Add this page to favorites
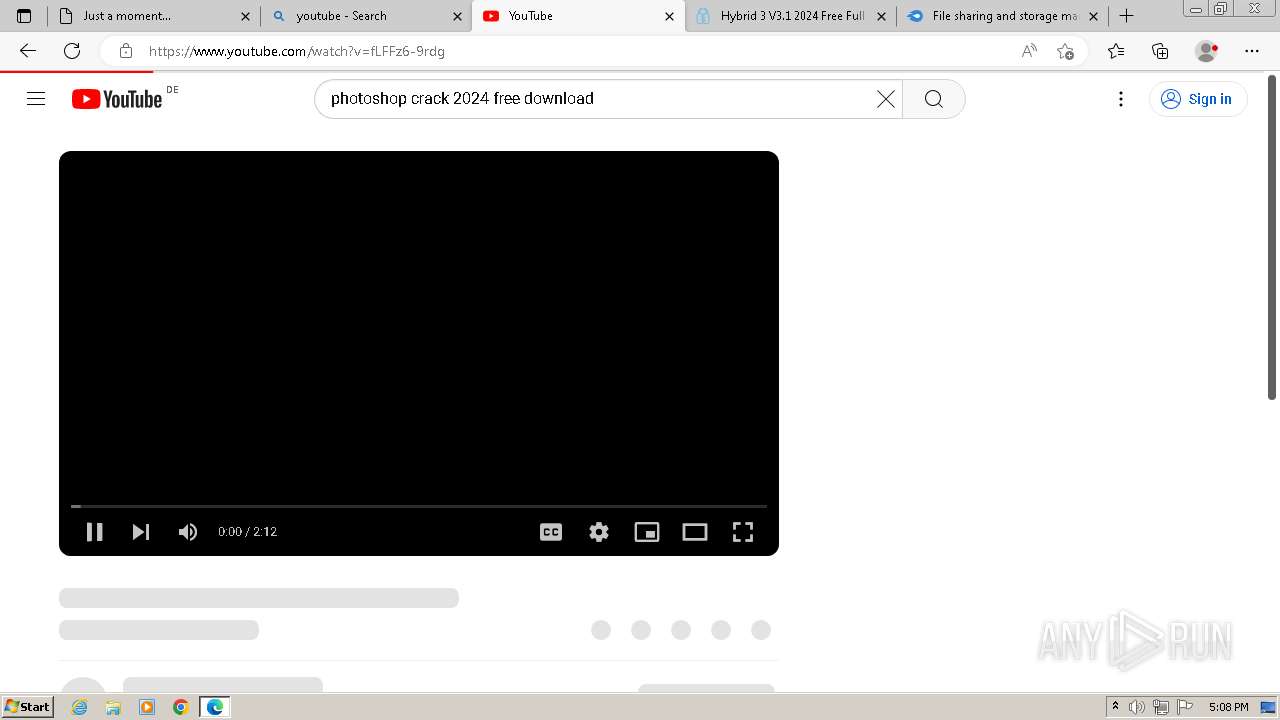The height and width of the screenshot is (720, 1280). [x=1066, y=51]
